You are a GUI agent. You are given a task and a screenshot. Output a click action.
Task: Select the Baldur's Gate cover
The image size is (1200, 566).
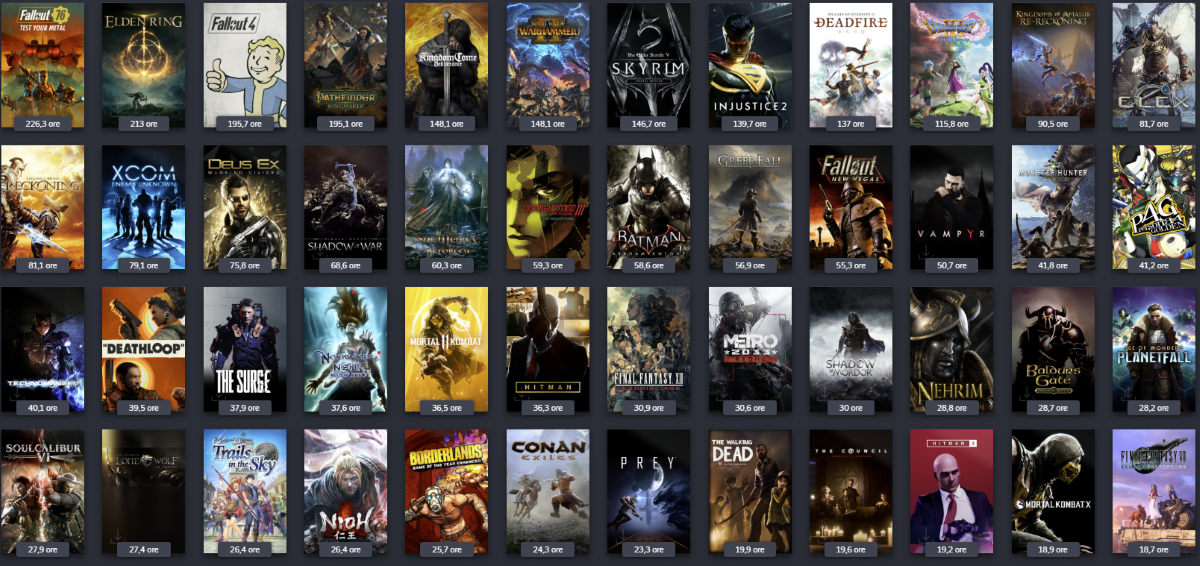[x=1053, y=350]
